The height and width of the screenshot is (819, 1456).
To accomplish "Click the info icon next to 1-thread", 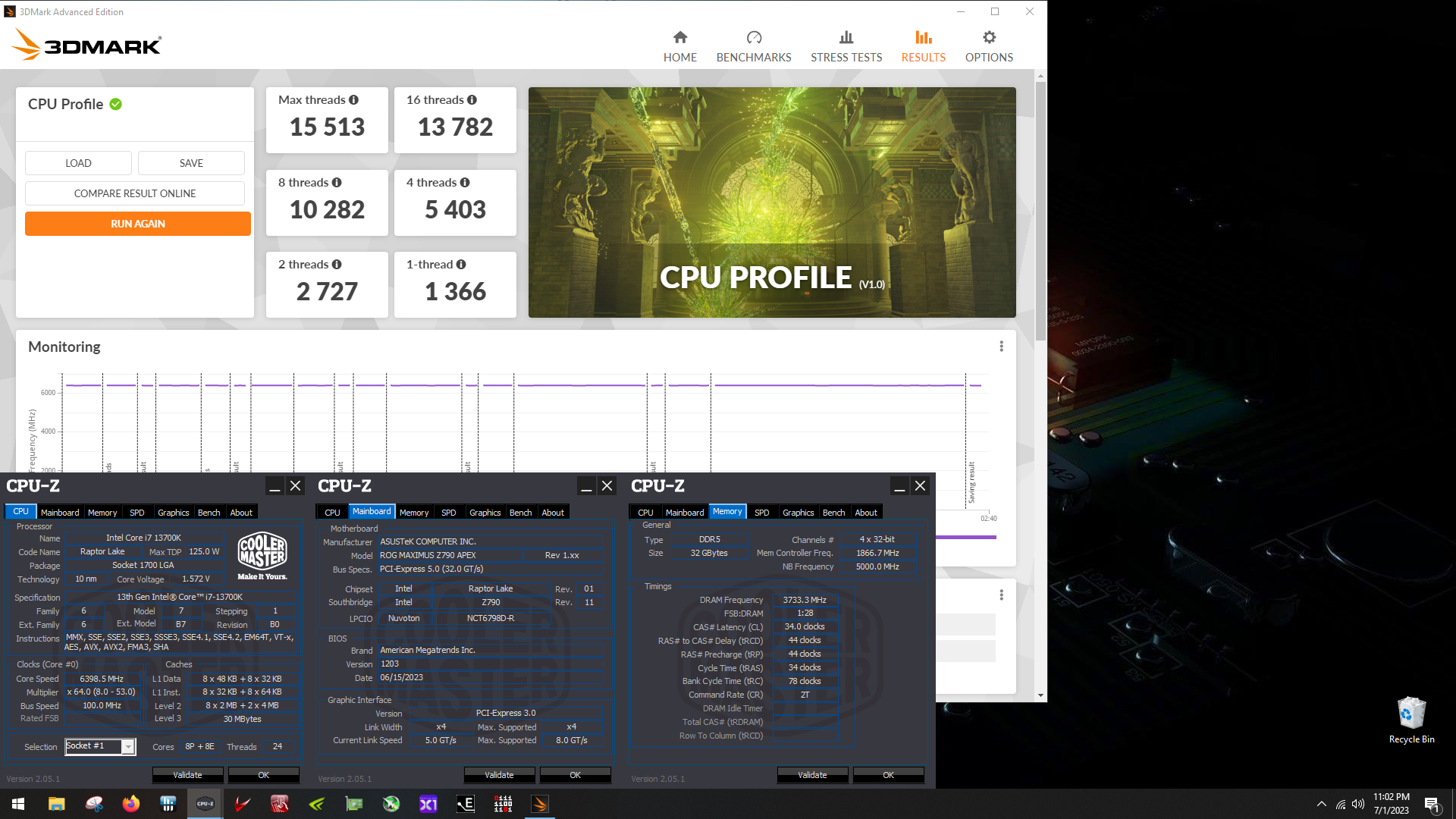I will 461,265.
